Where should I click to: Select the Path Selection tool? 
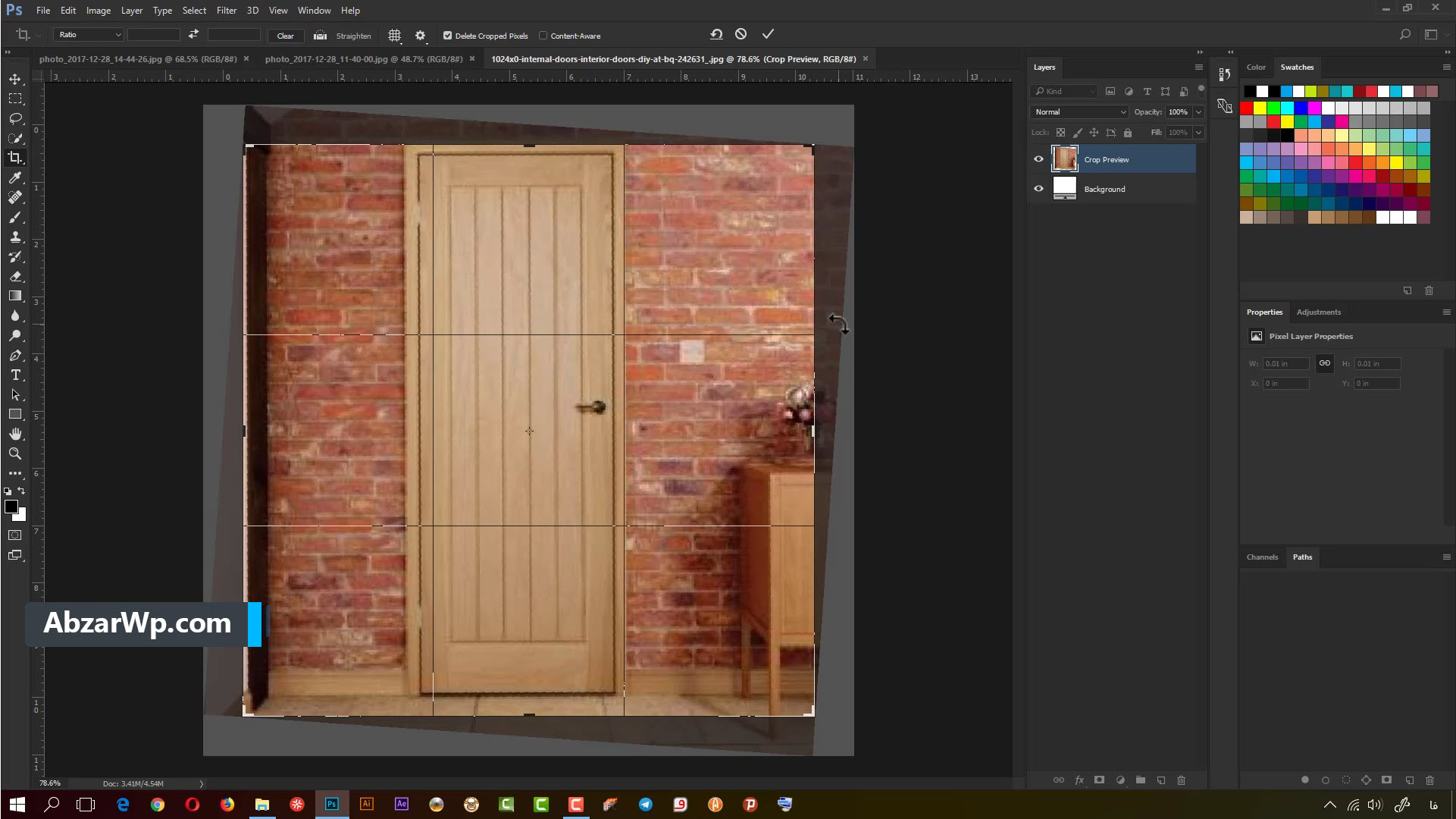pyautogui.click(x=15, y=394)
